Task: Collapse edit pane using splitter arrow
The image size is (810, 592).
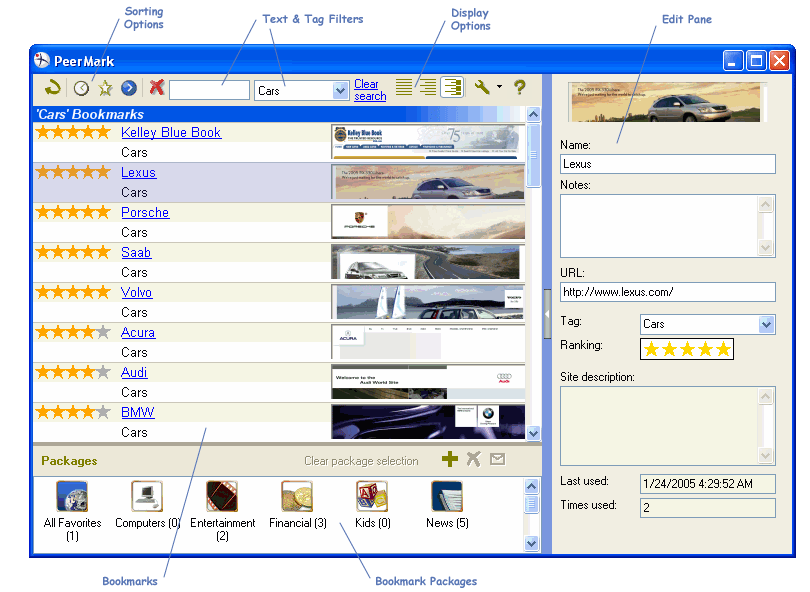Action: point(547,314)
